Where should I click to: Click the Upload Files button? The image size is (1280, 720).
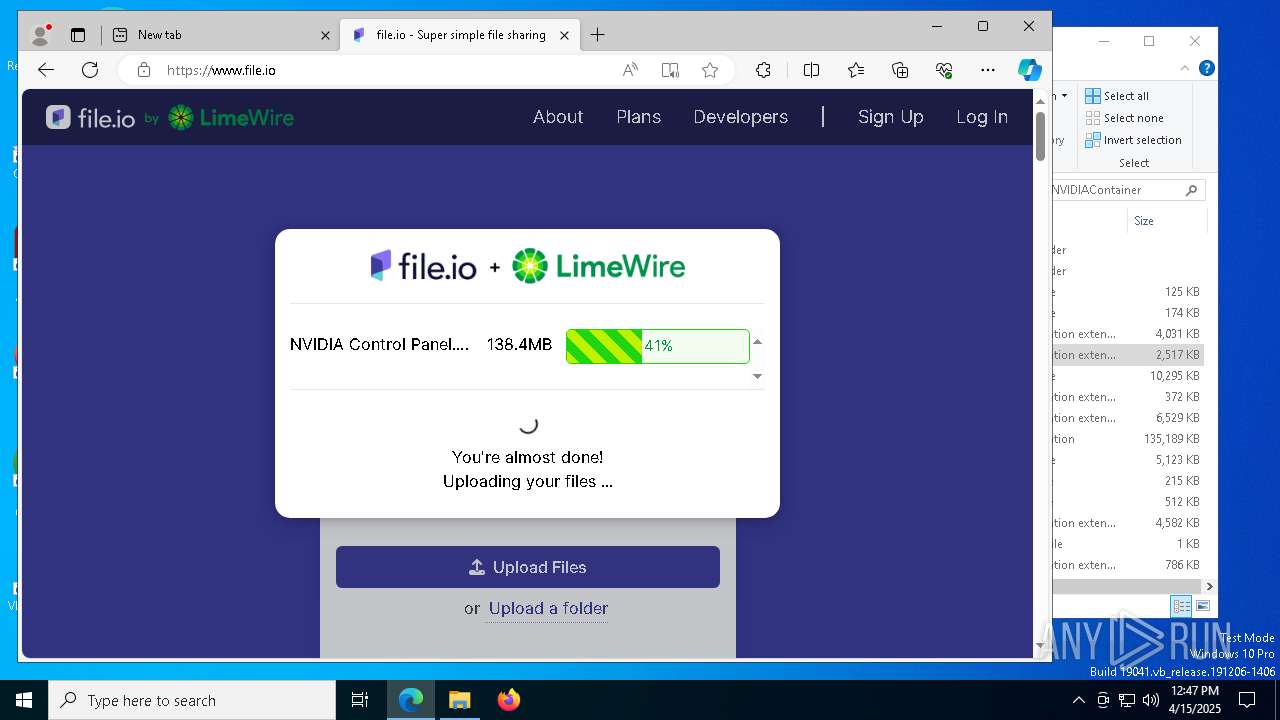[x=528, y=567]
